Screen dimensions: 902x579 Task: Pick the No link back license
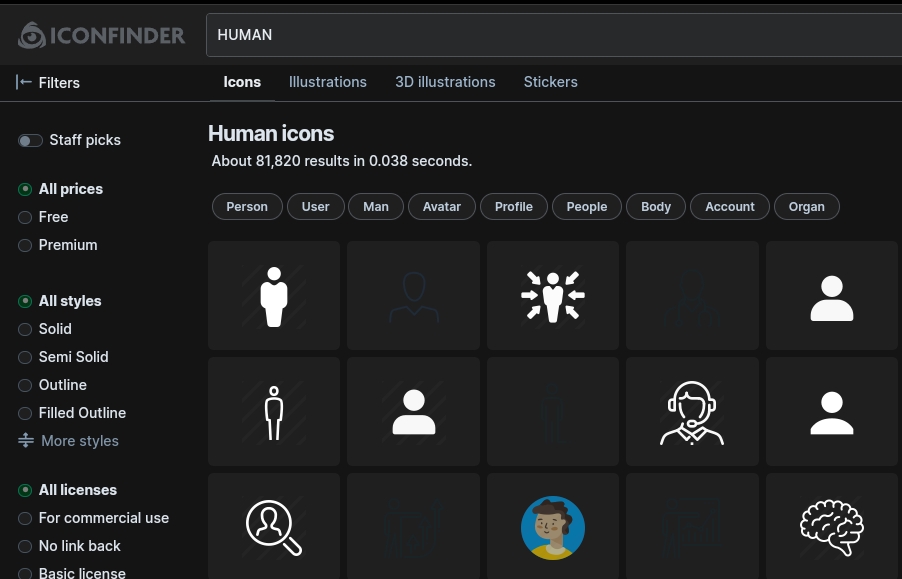click(x=25, y=546)
